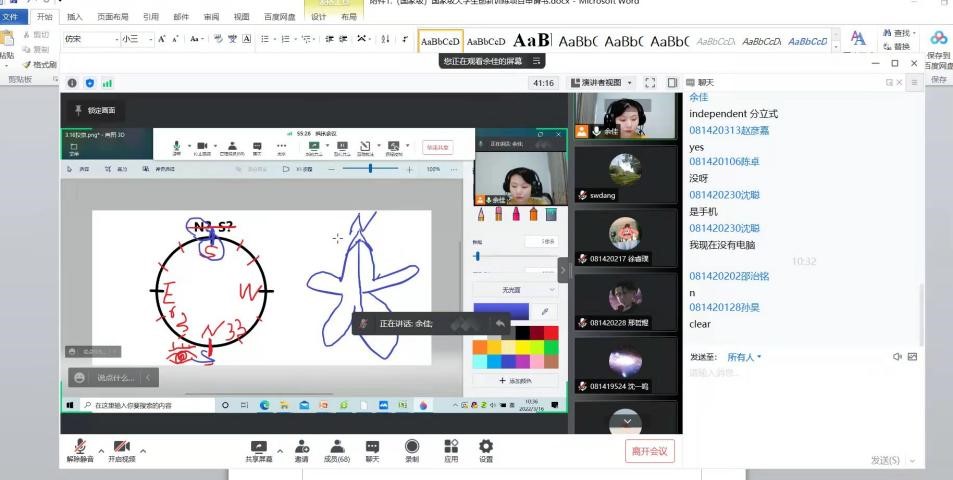953x480 pixels.
Task: Click the network signal strength icon
Action: click(107, 83)
